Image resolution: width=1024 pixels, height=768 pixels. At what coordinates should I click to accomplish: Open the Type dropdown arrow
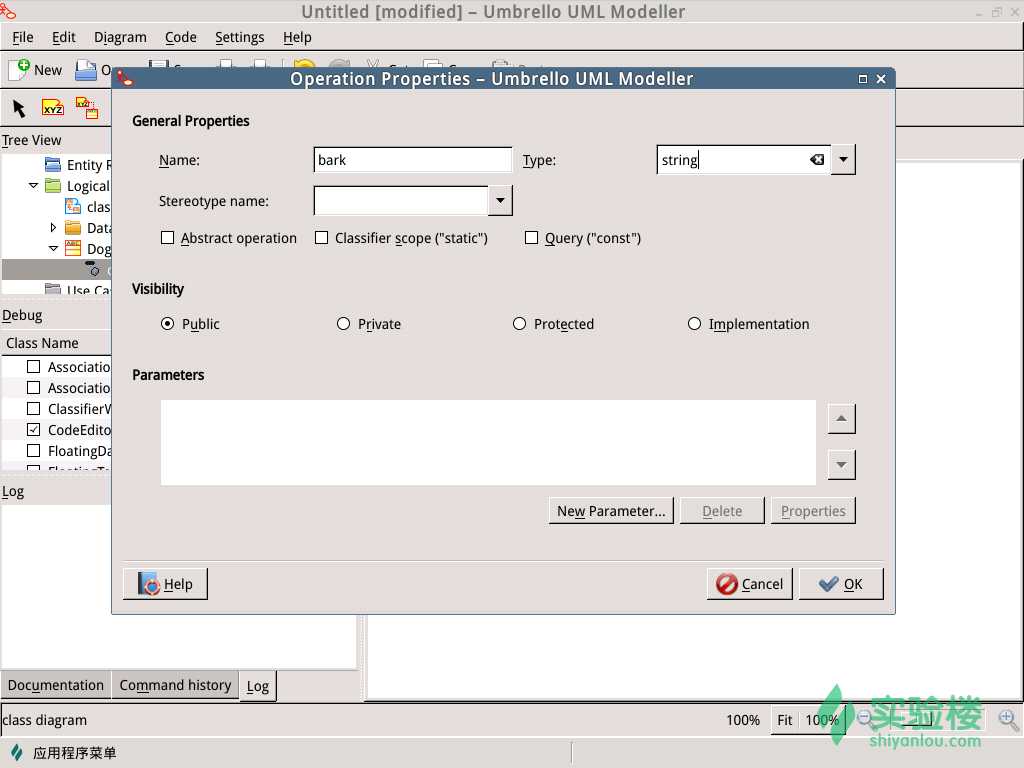tap(843, 159)
